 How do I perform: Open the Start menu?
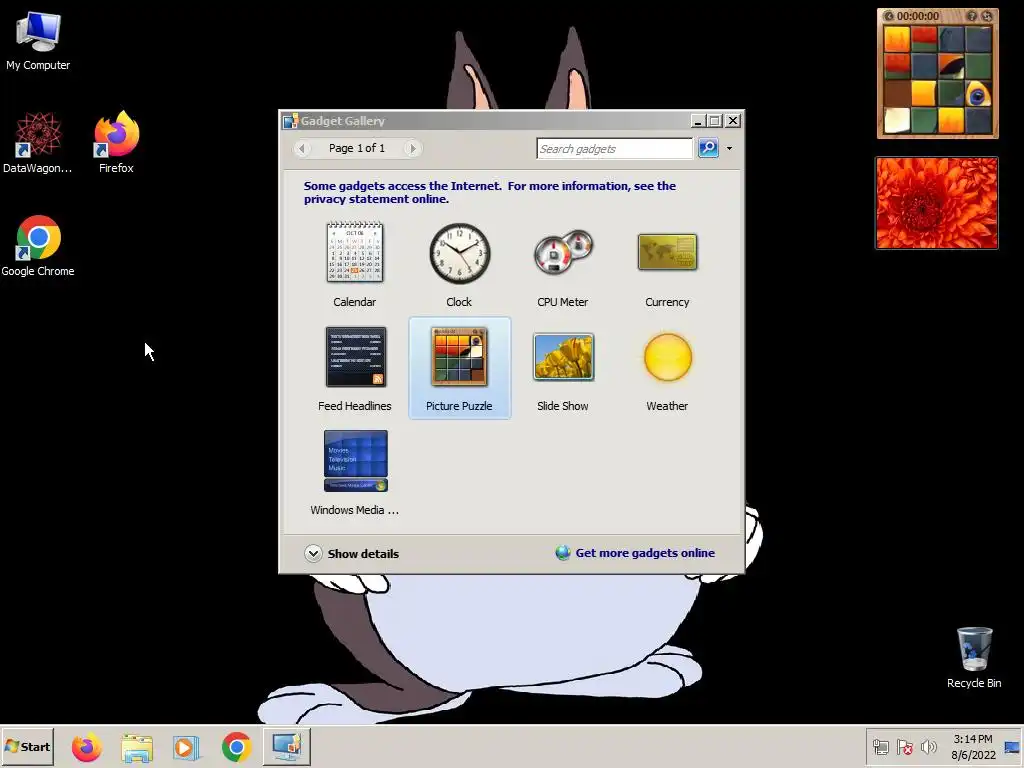(x=27, y=746)
